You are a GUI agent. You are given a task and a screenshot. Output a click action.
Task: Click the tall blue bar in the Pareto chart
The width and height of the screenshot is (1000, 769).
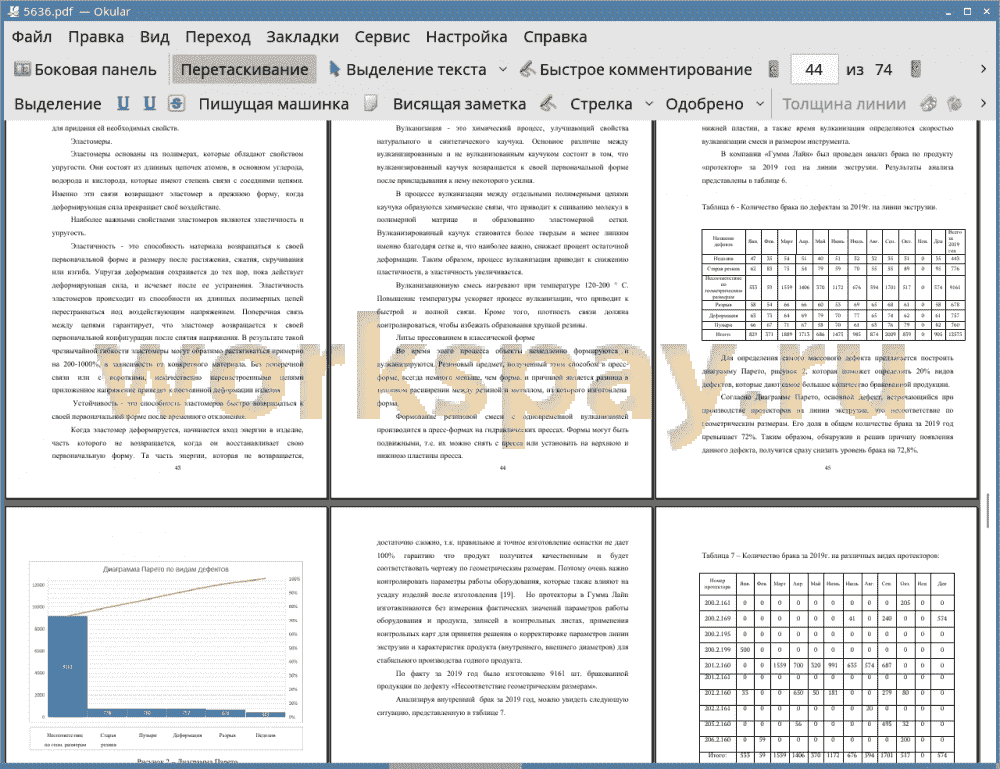68,666
